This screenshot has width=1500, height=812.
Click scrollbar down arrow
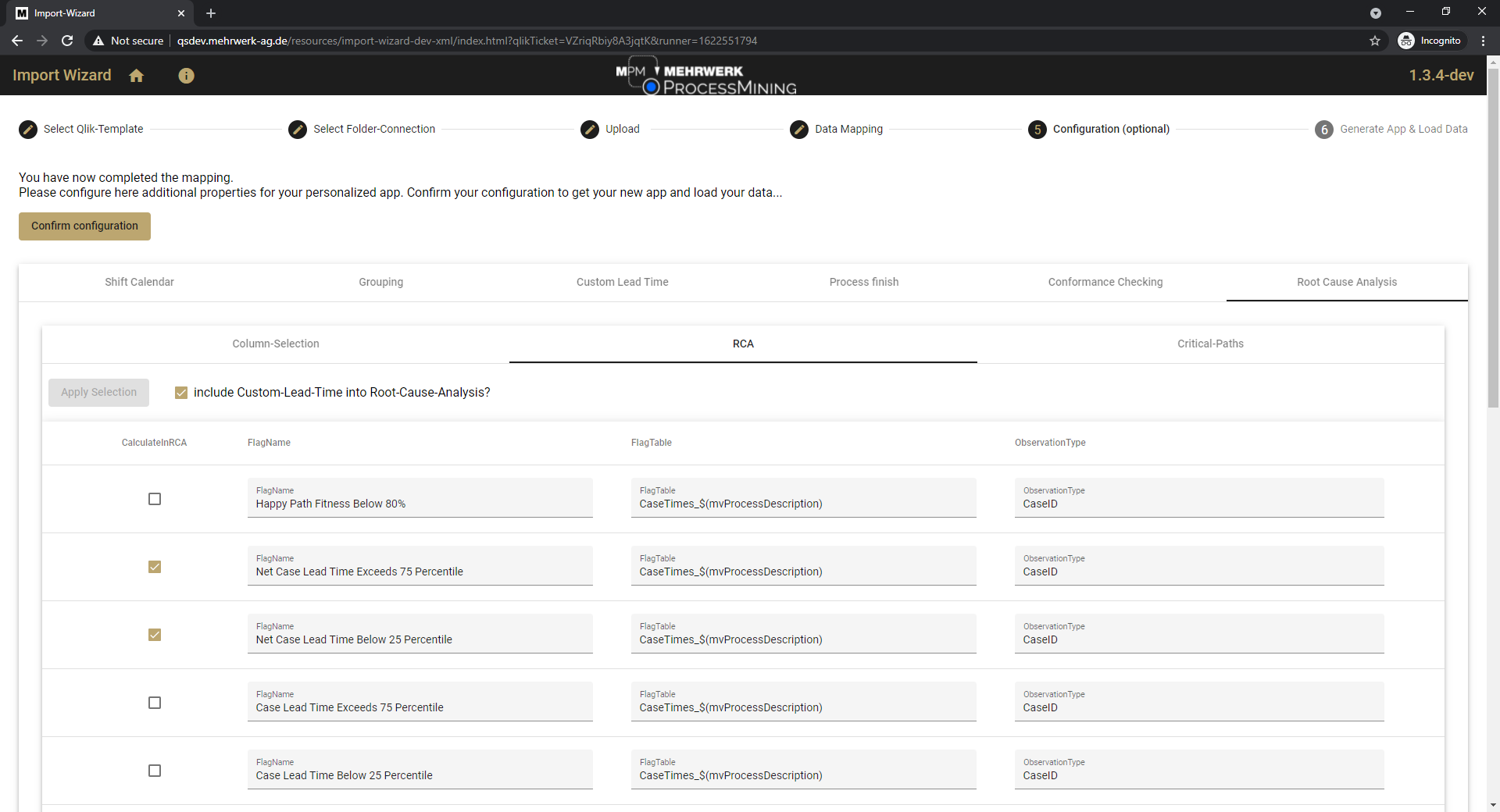(1493, 805)
